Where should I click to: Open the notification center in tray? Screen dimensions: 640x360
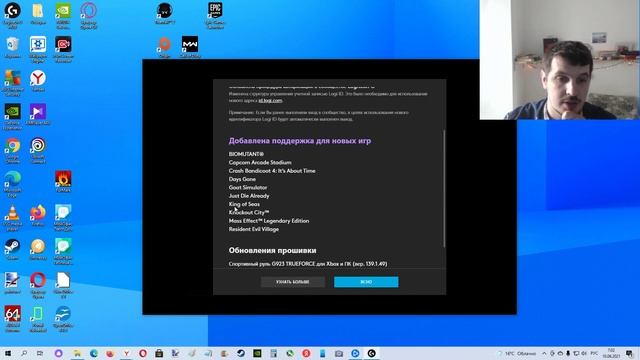click(630, 353)
